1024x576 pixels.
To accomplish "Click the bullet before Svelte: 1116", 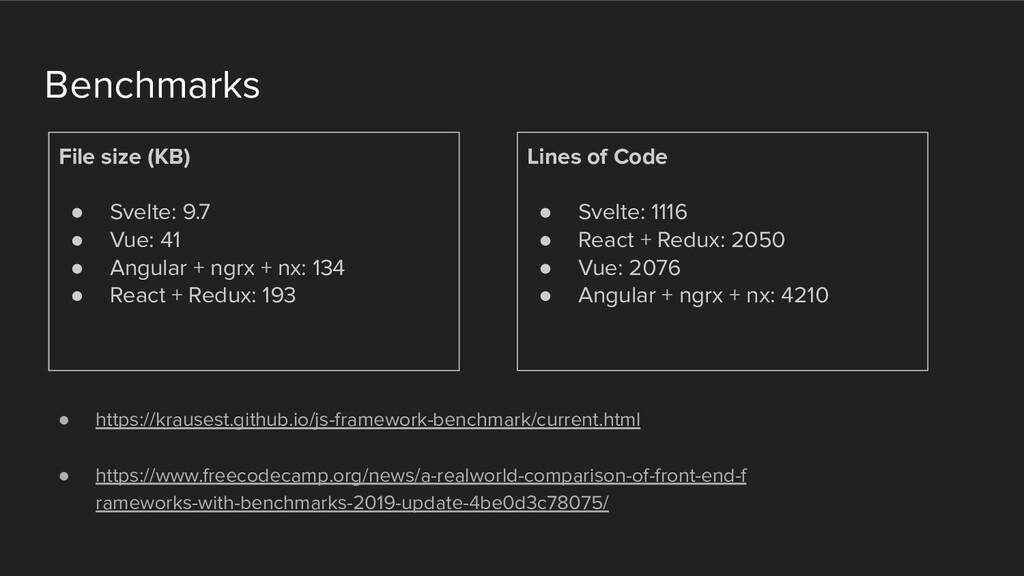I will coord(545,212).
